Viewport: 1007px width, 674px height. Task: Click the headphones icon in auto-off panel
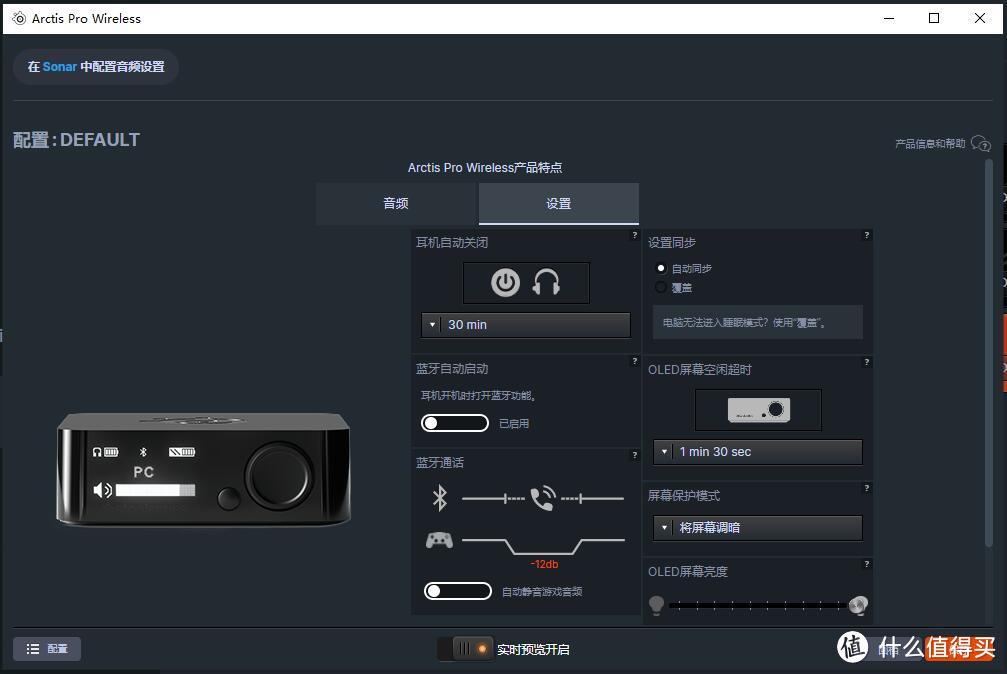(x=547, y=283)
